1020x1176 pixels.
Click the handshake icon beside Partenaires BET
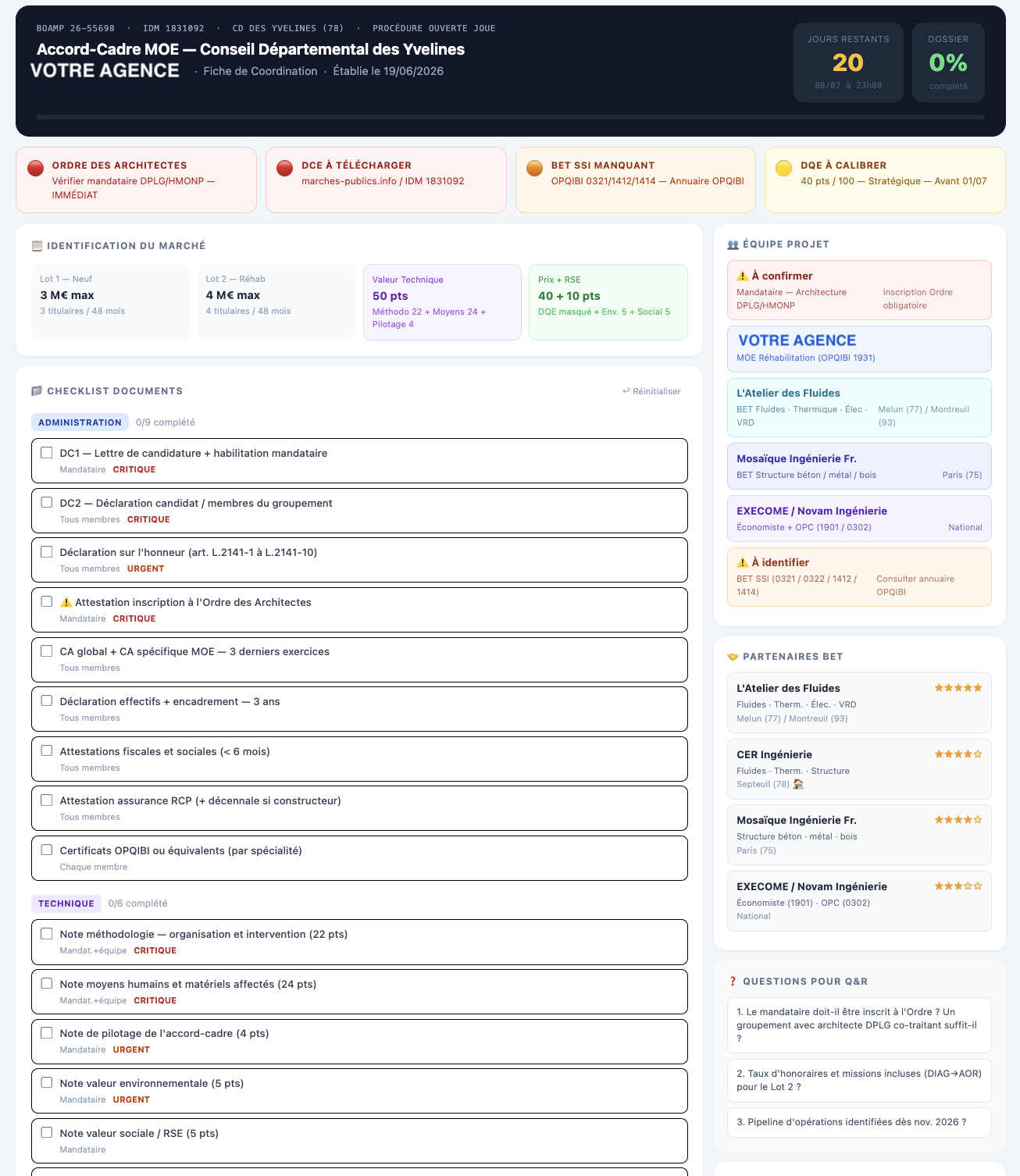(x=733, y=657)
